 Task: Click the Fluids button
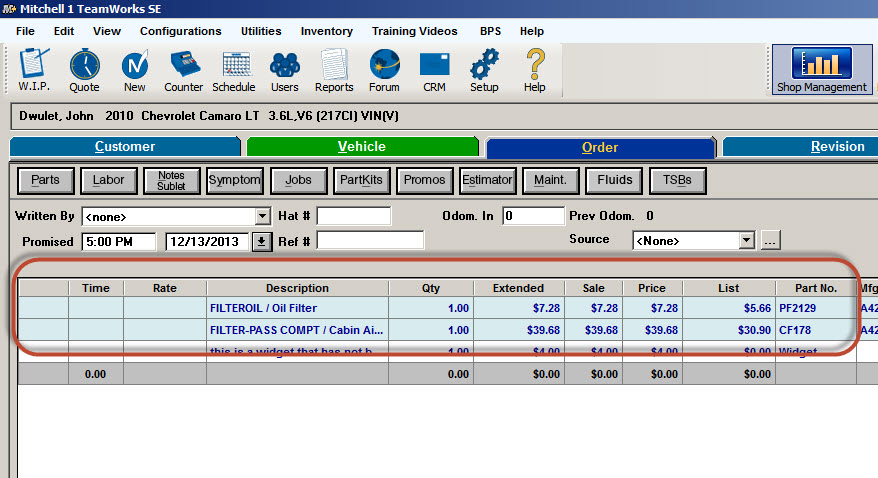[x=614, y=180]
